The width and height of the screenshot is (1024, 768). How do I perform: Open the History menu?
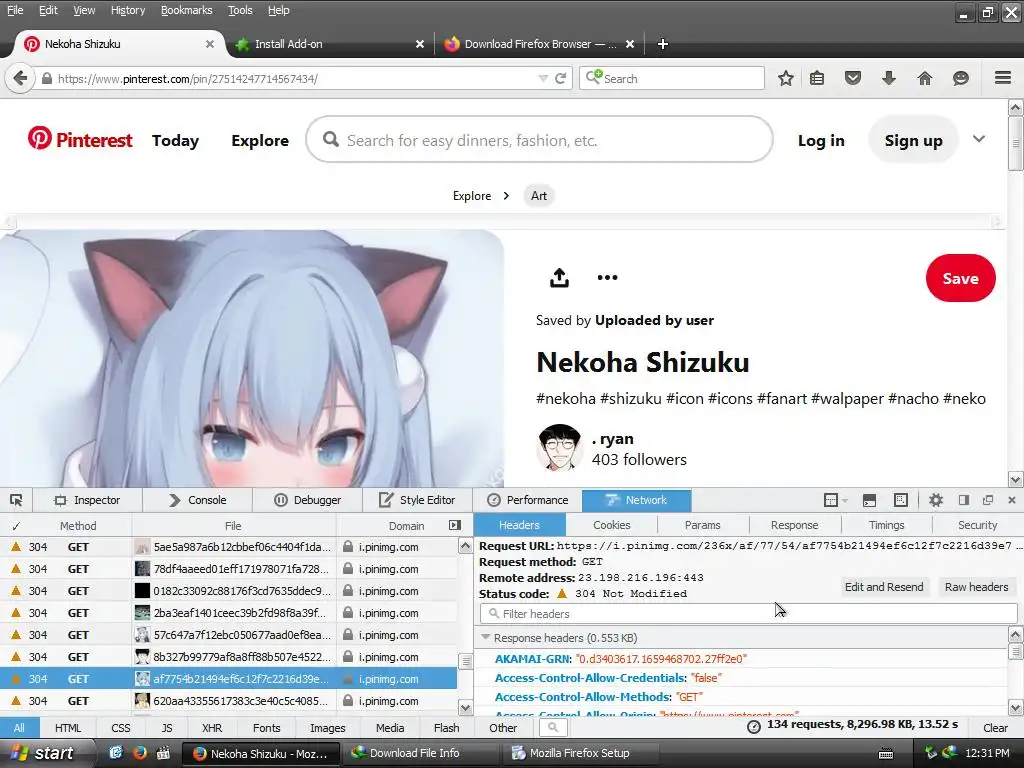pyautogui.click(x=127, y=10)
